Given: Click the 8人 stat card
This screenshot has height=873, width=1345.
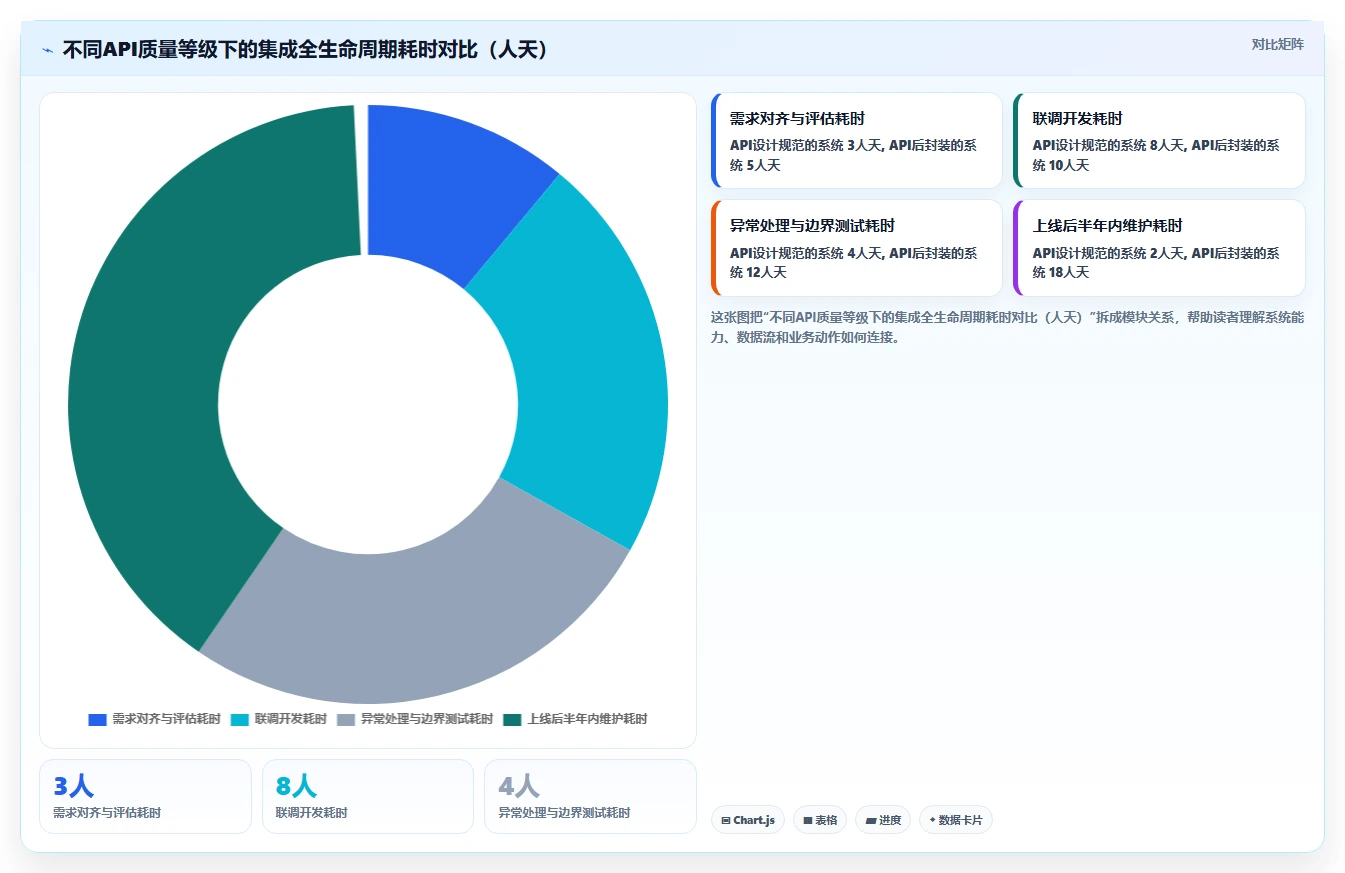Looking at the screenshot, I should point(368,796).
